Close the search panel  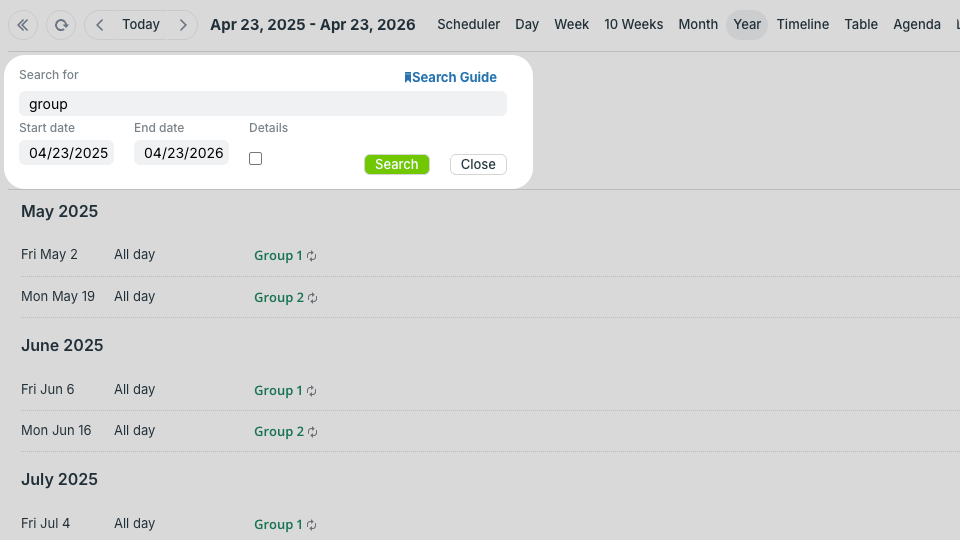[478, 165]
